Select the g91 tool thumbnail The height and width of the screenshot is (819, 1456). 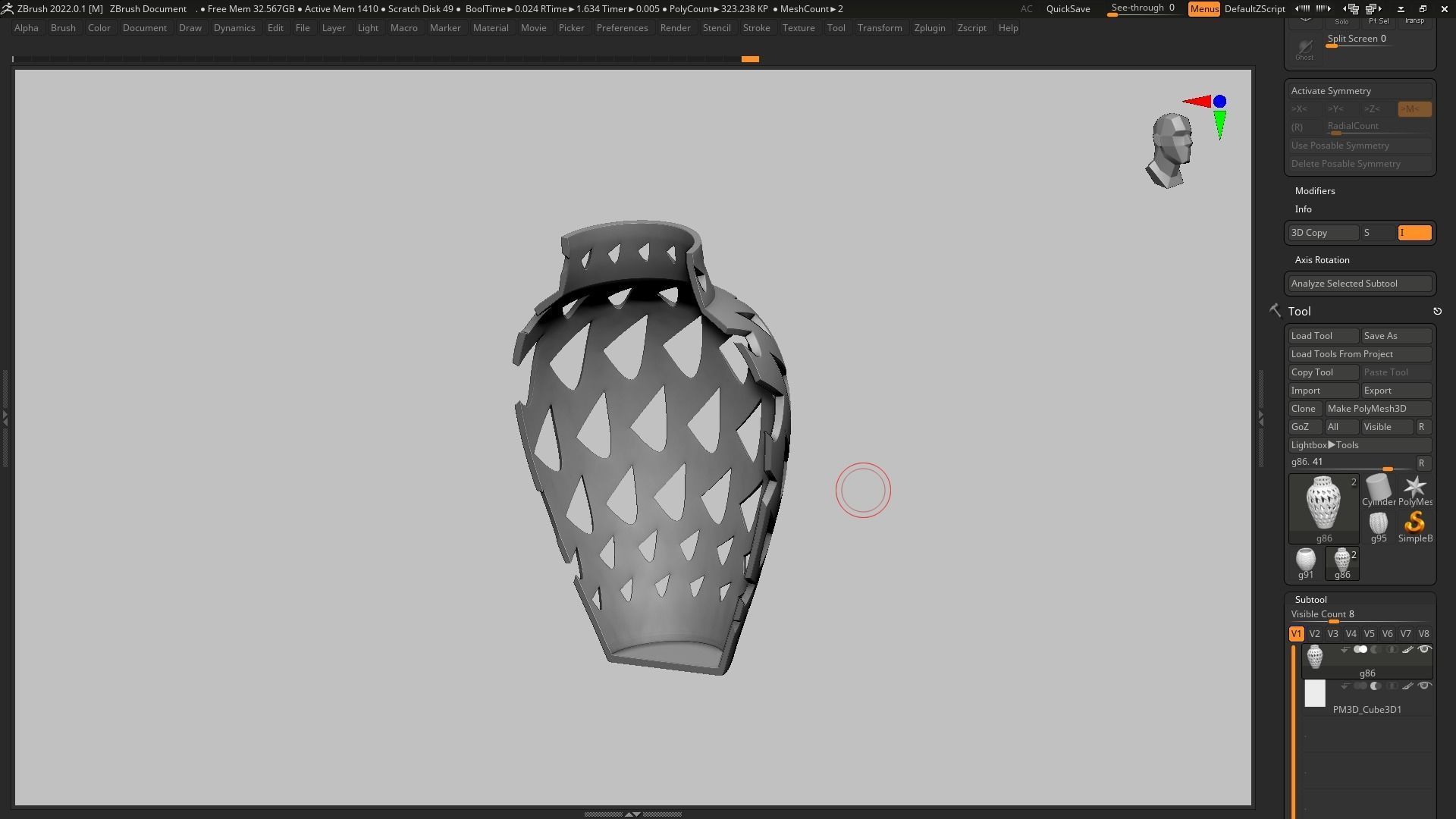(x=1305, y=563)
